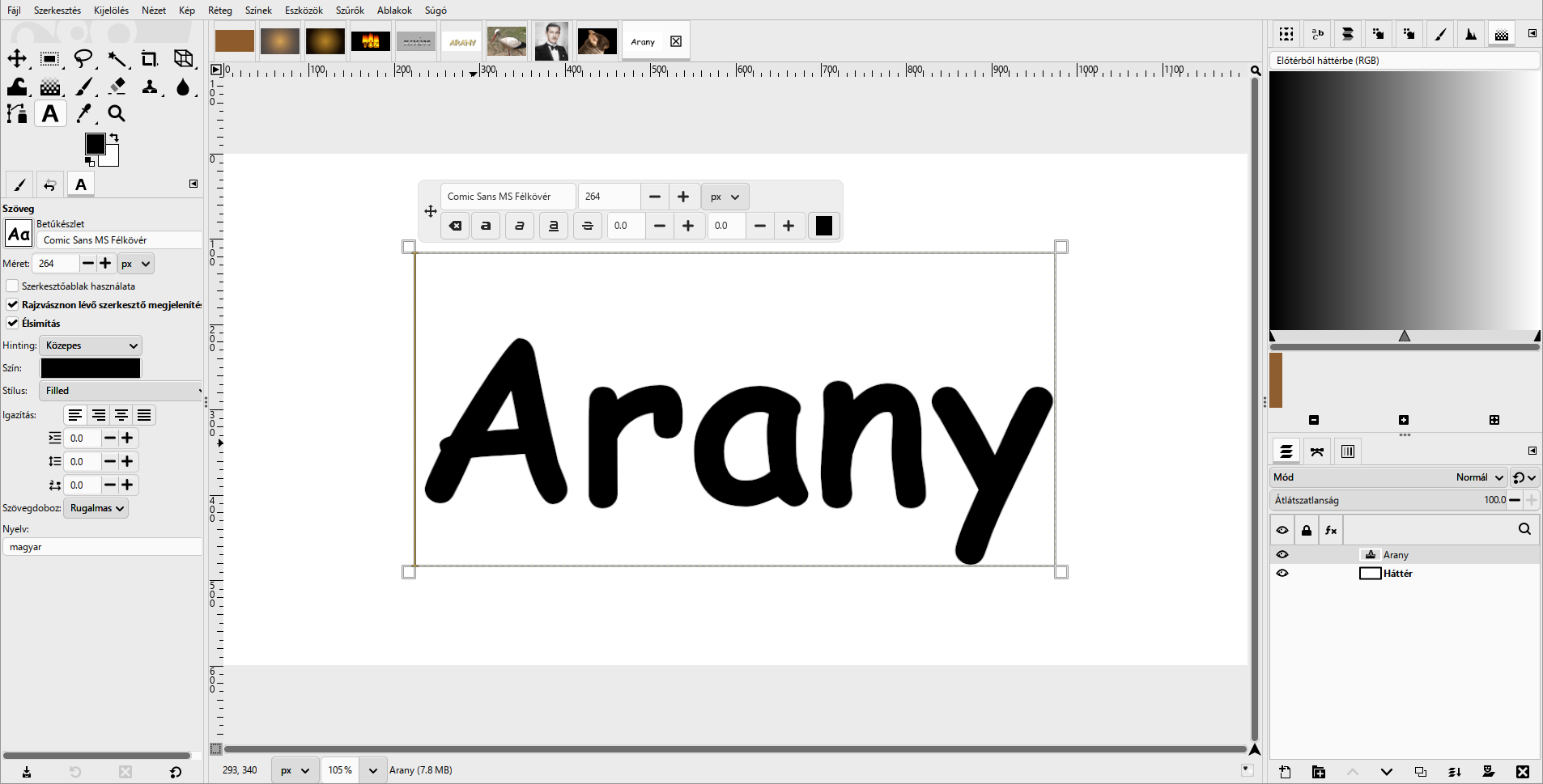Open the zoom level dropdown at 105%
This screenshot has height=784, width=1543.
click(372, 770)
